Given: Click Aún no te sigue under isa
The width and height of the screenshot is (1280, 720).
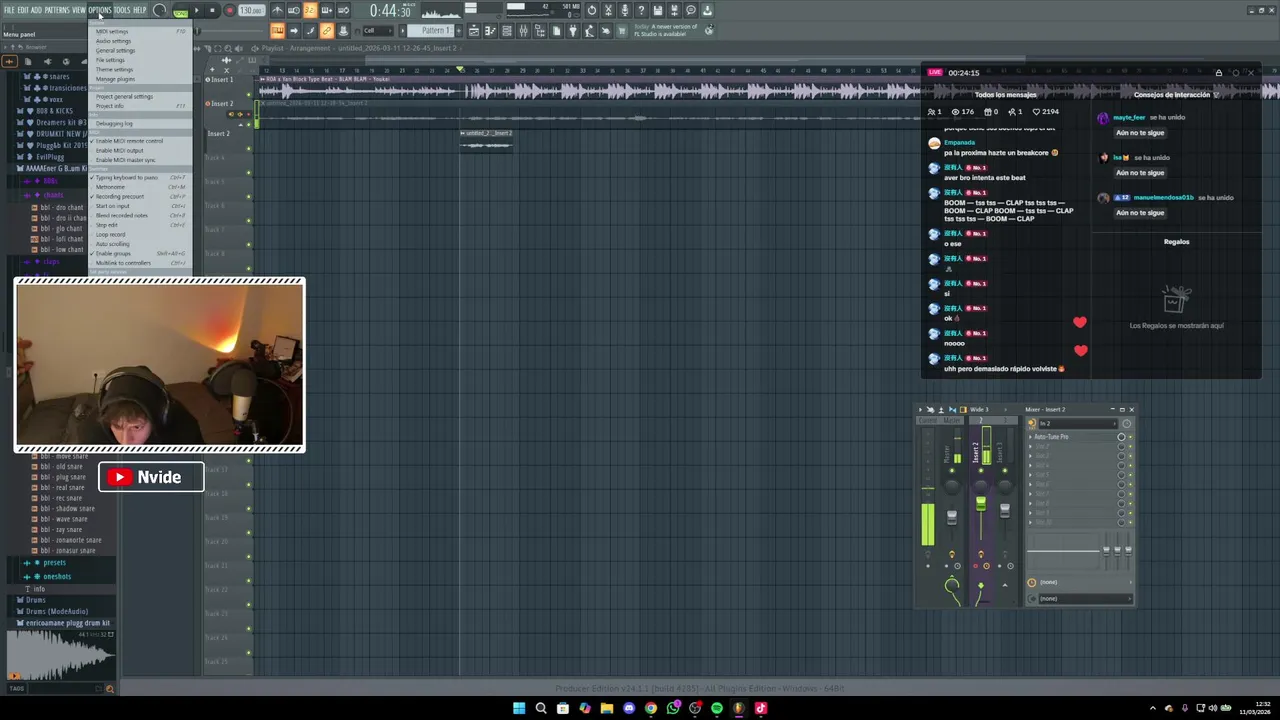Looking at the screenshot, I should click(x=1140, y=173).
